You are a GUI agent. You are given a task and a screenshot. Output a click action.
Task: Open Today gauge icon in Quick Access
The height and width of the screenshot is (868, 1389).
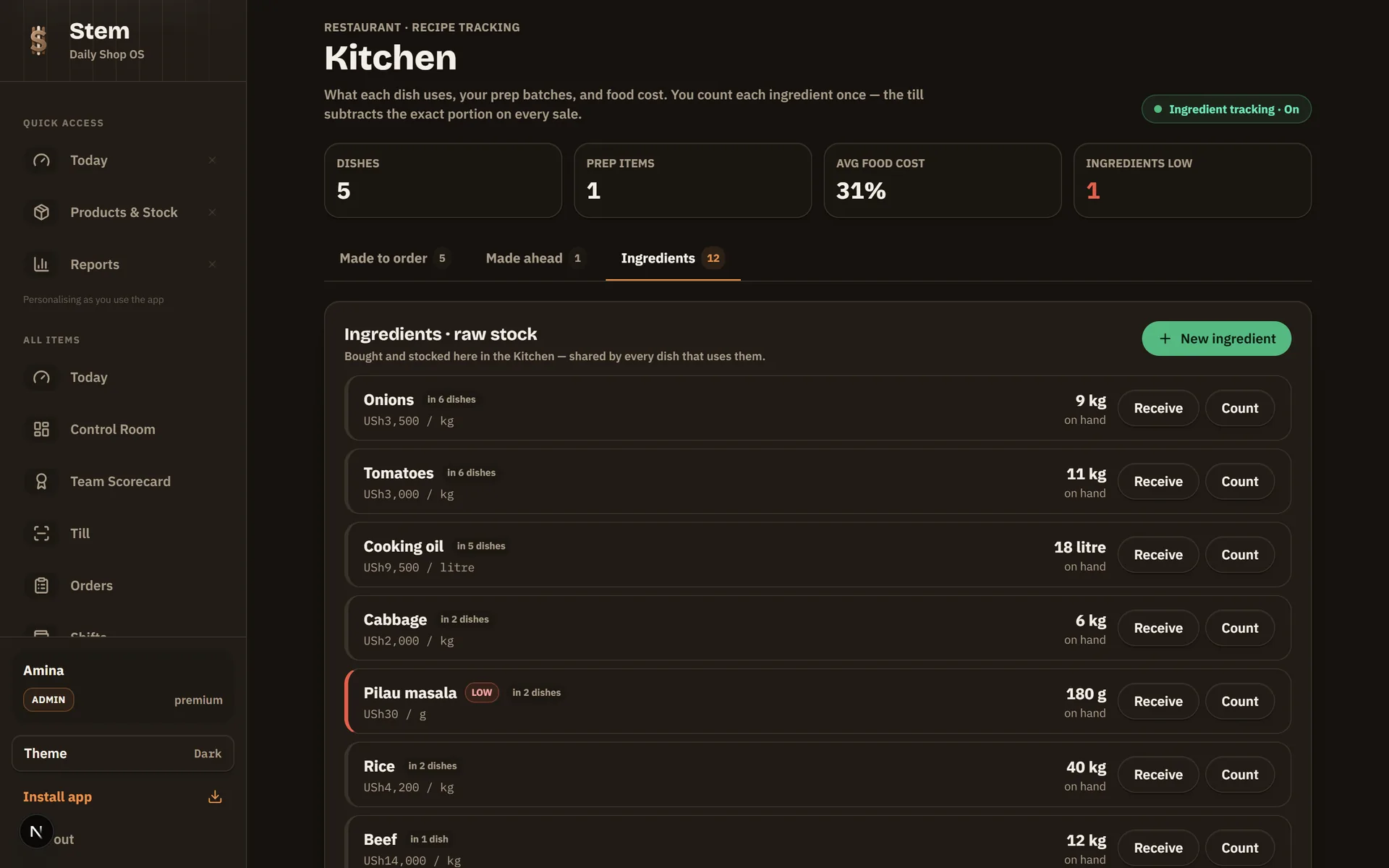[41, 160]
